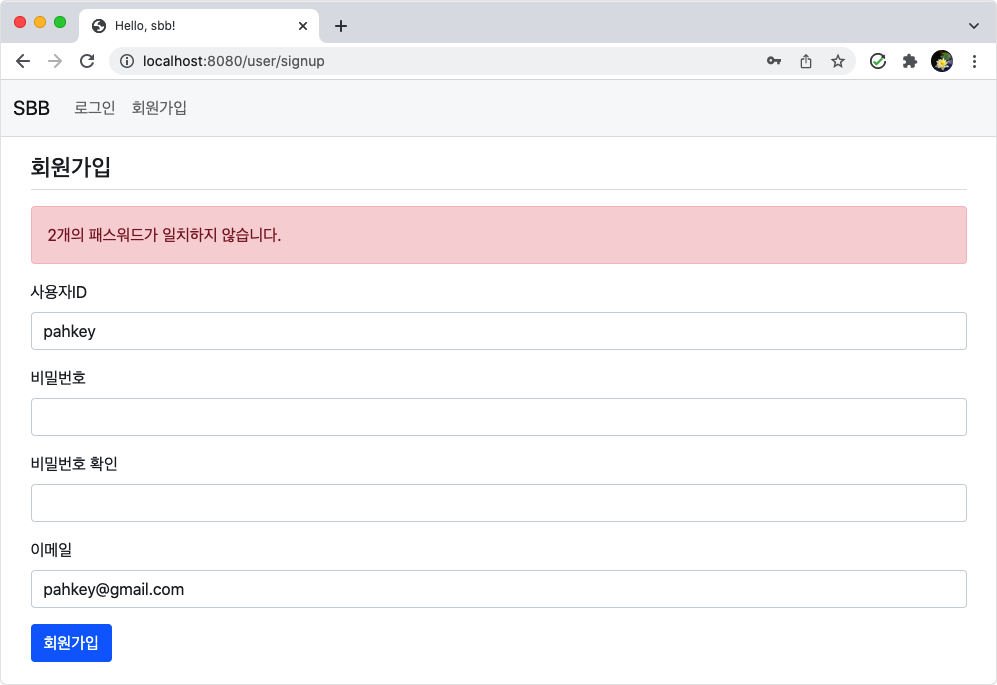The width and height of the screenshot is (997, 685).
Task: Expand the tab search chevron
Action: (x=973, y=26)
